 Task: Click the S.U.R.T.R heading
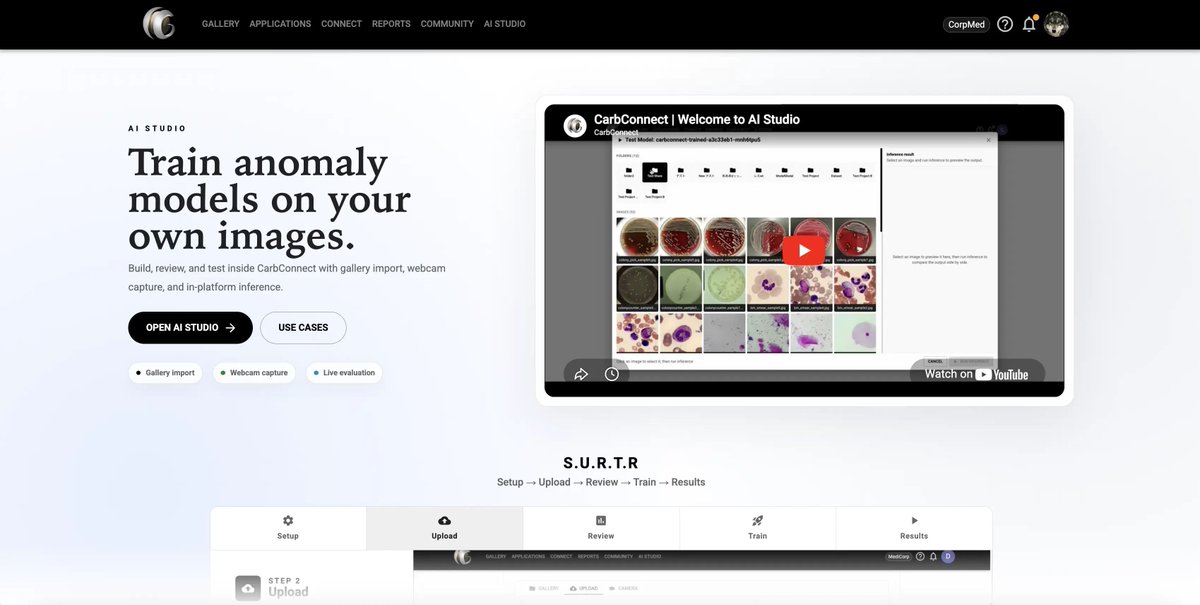point(601,463)
